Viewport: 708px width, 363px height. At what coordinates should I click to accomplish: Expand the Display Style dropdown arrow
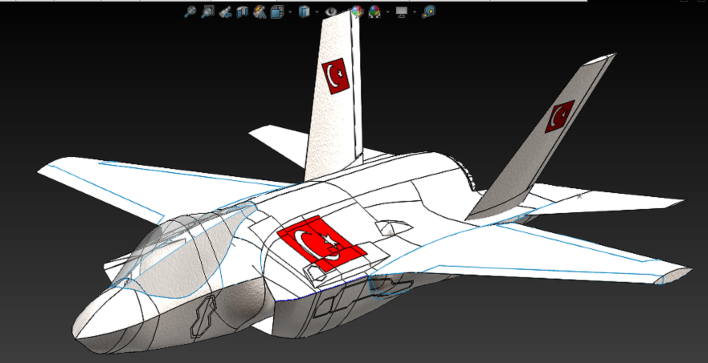317,12
